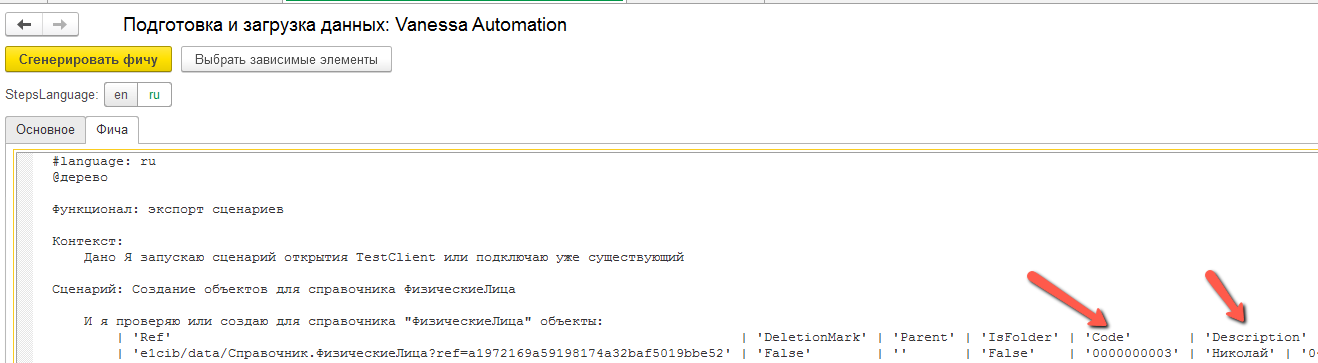The width and height of the screenshot is (1318, 363).
Task: Click Выбрать зависимые элементы button
Action: click(286, 60)
